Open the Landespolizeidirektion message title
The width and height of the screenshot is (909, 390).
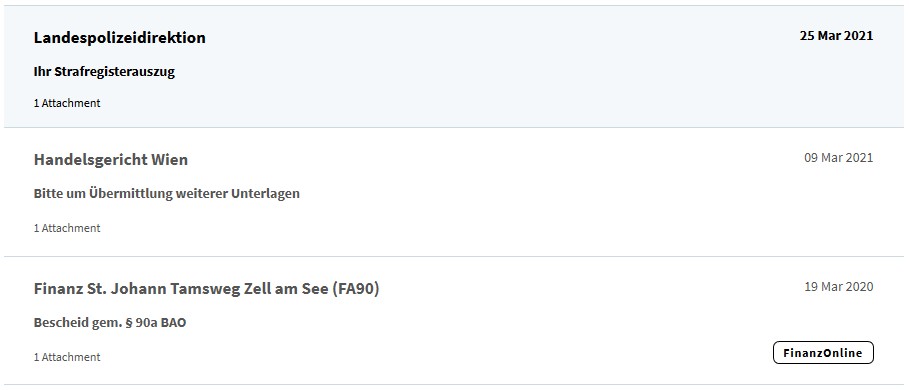(119, 38)
